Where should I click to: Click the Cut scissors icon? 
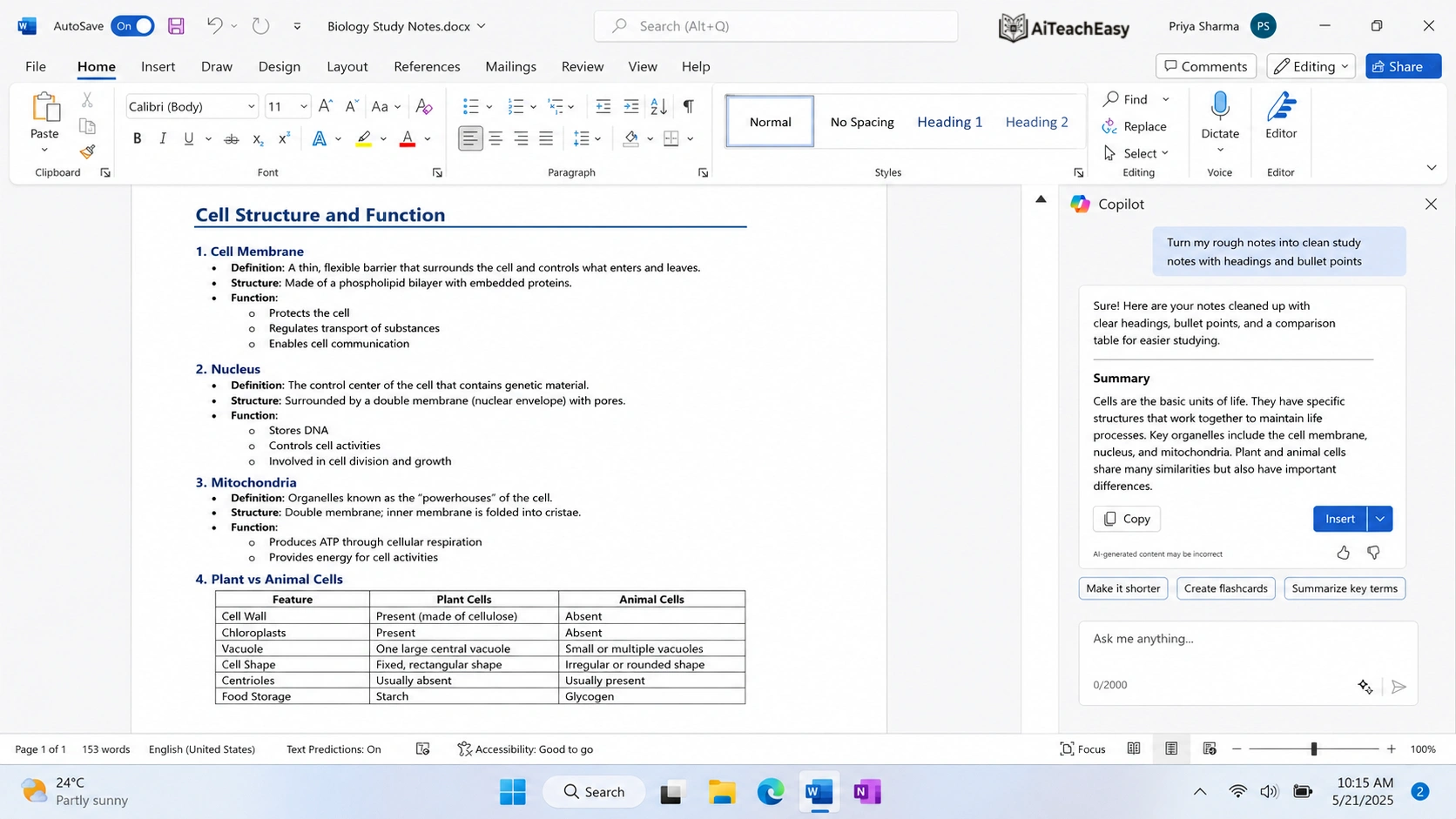pos(87,100)
